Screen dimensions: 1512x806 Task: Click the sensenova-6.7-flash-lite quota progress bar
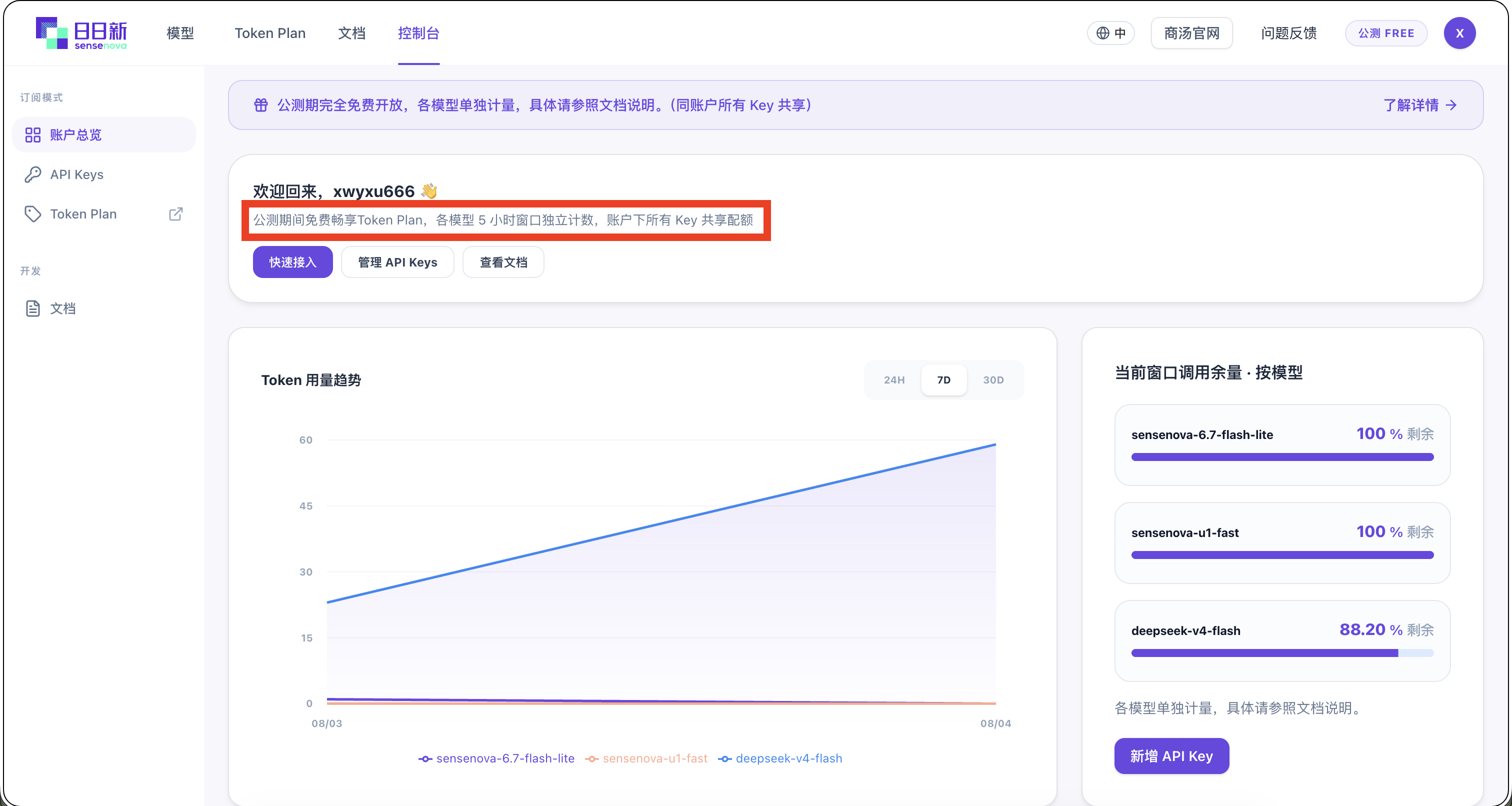point(1282,456)
